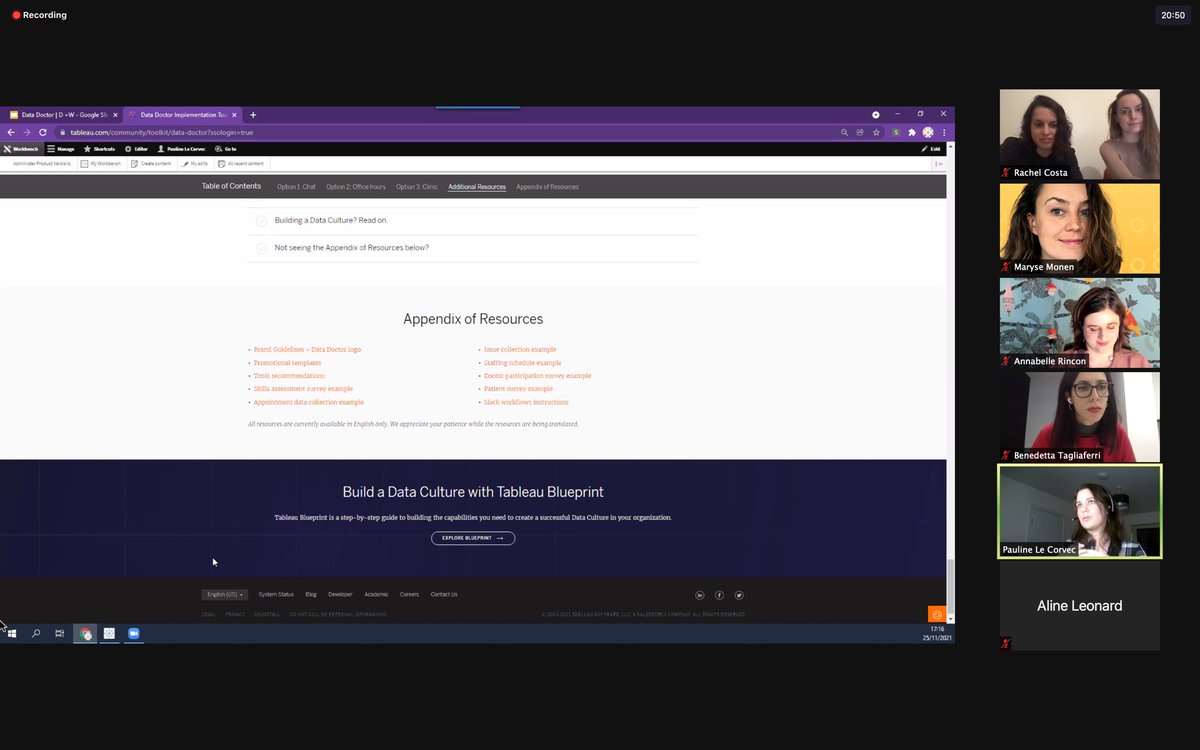Image resolution: width=1200 pixels, height=750 pixels.
Task: Click Zoom icon in the taskbar
Action: click(134, 633)
